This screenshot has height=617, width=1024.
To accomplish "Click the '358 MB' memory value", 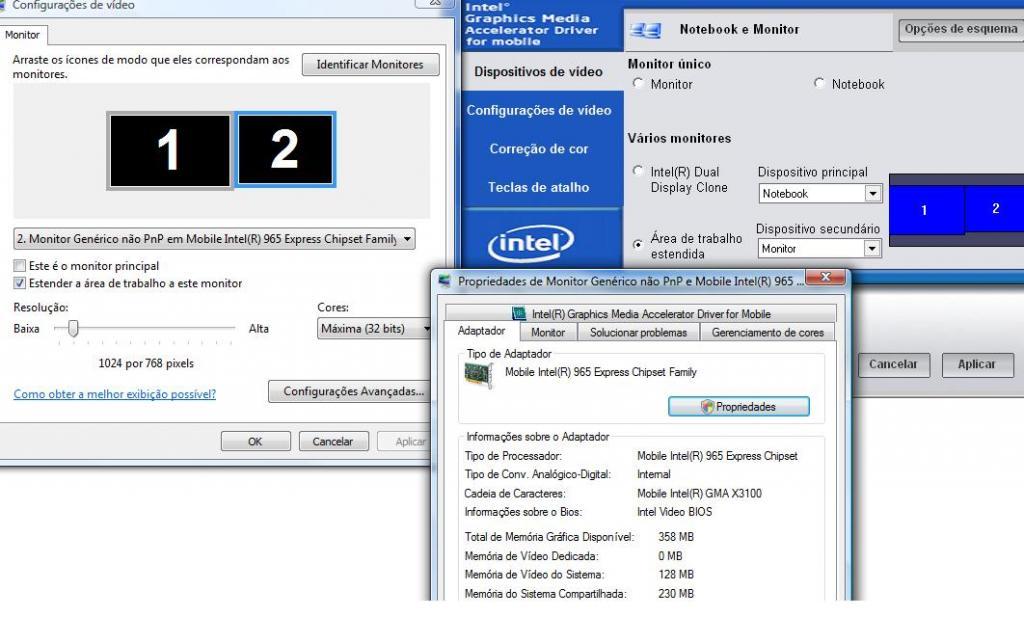I will pyautogui.click(x=676, y=537).
